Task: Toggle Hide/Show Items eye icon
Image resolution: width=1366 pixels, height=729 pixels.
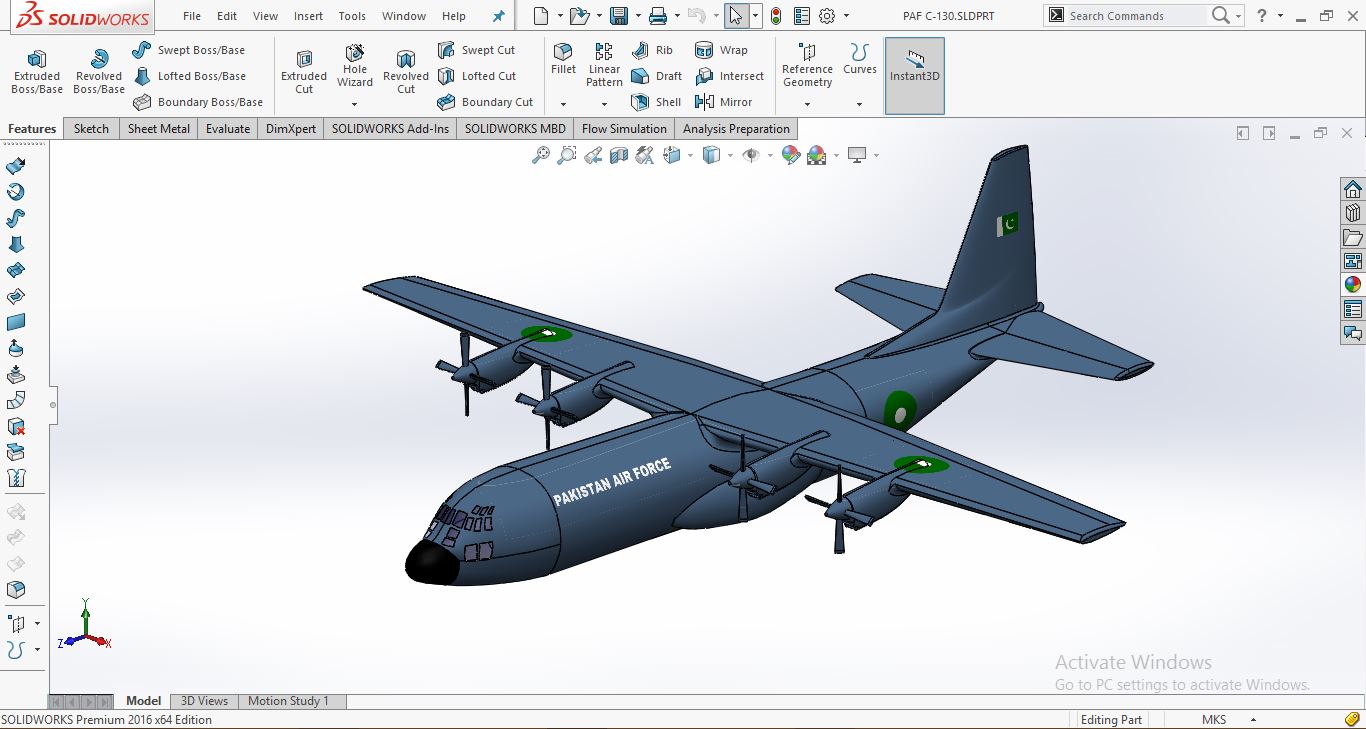Action: tap(750, 155)
